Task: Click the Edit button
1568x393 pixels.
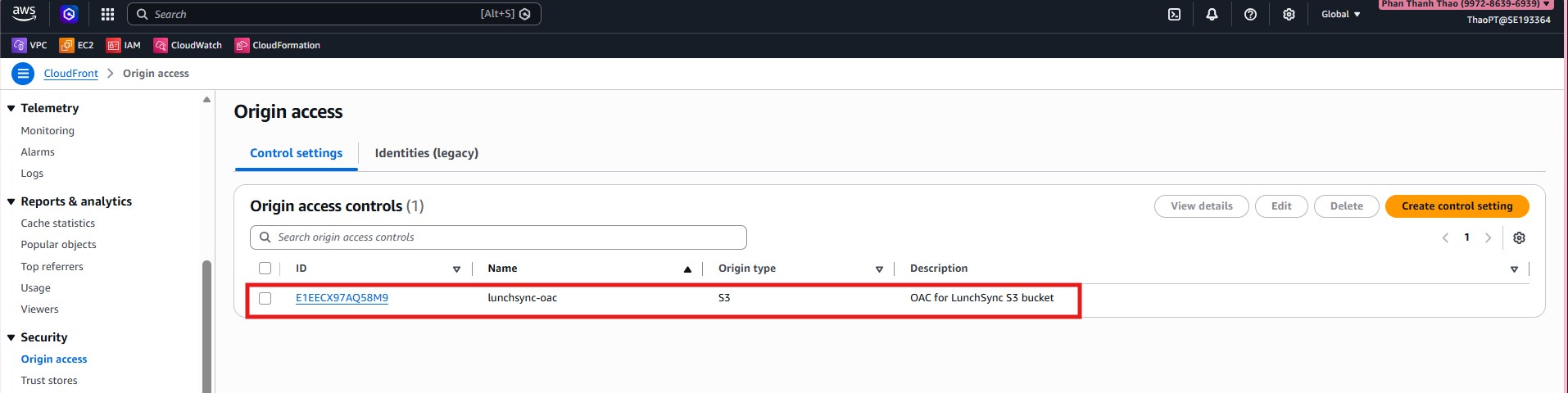Action: tap(1281, 206)
